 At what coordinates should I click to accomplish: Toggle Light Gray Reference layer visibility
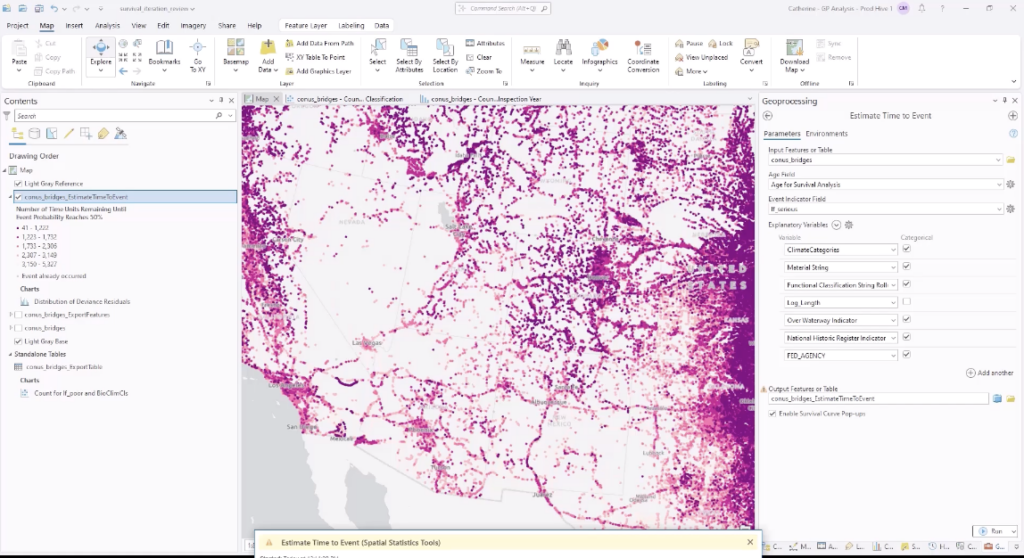tap(18, 184)
